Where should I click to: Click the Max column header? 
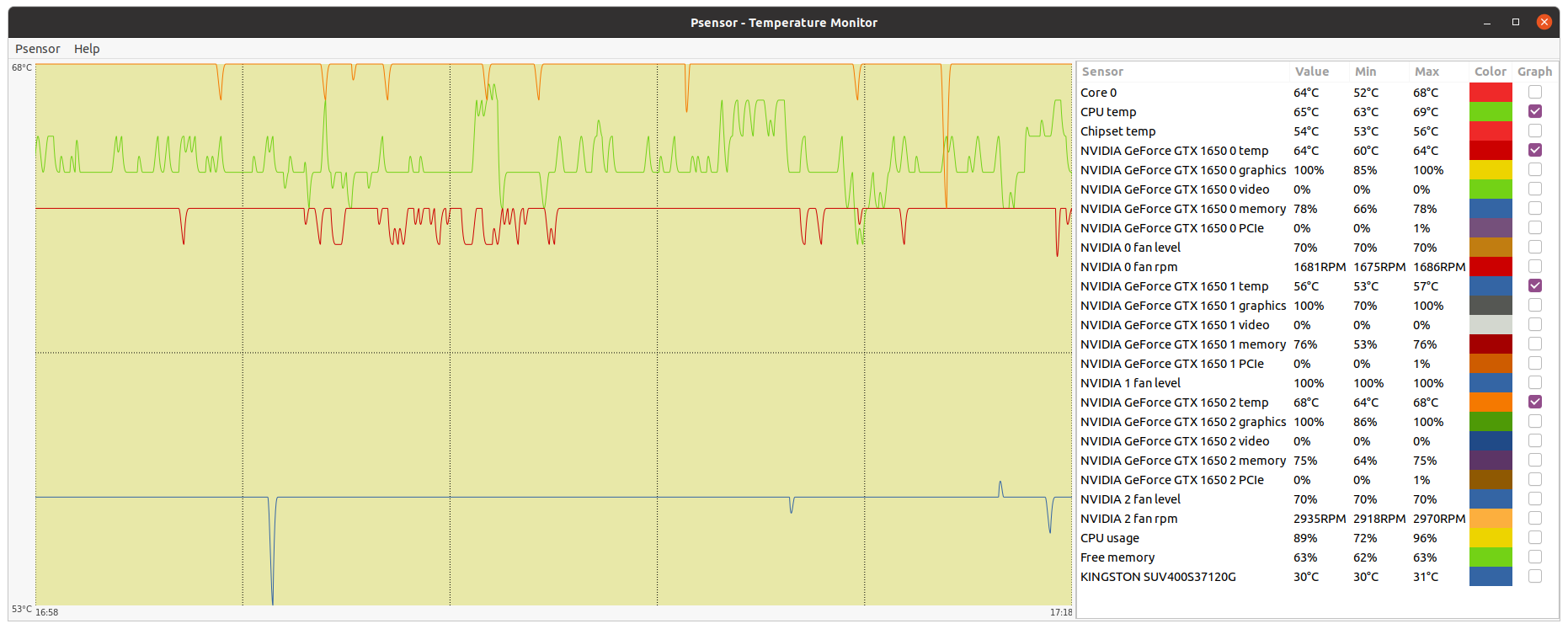pos(1427,72)
